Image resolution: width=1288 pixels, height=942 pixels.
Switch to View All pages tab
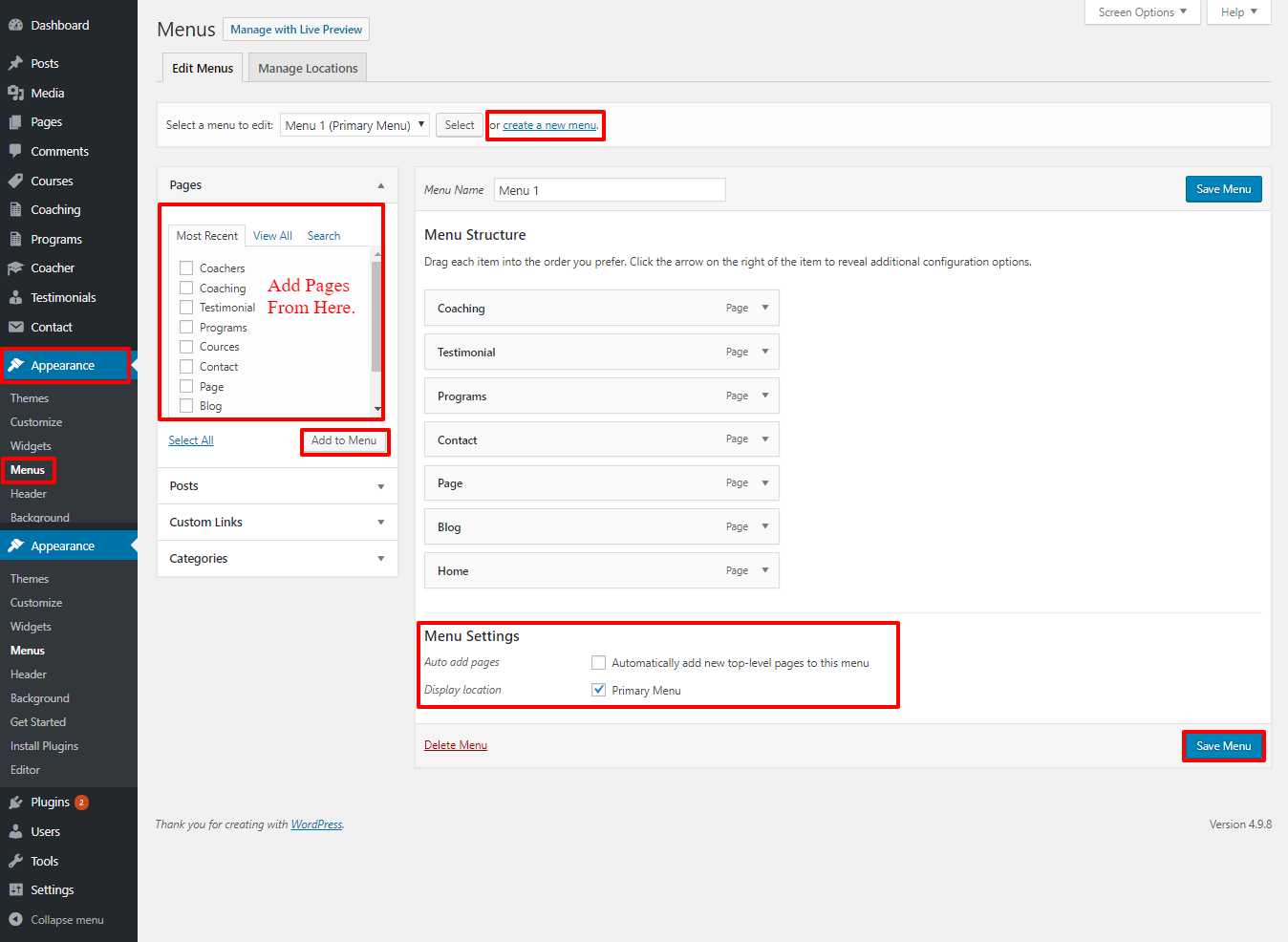272,236
